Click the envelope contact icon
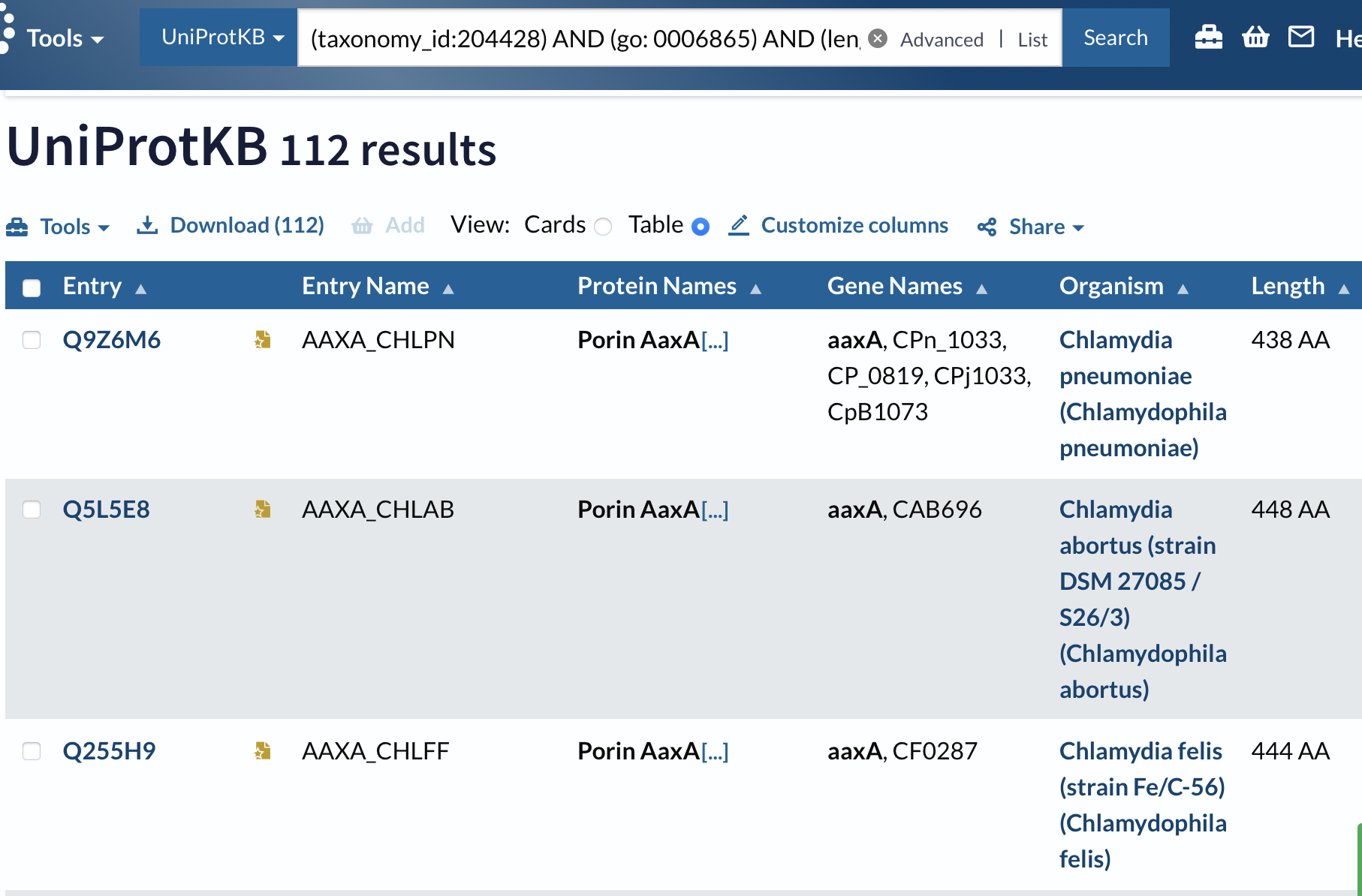Image resolution: width=1362 pixels, height=896 pixels. [1301, 37]
